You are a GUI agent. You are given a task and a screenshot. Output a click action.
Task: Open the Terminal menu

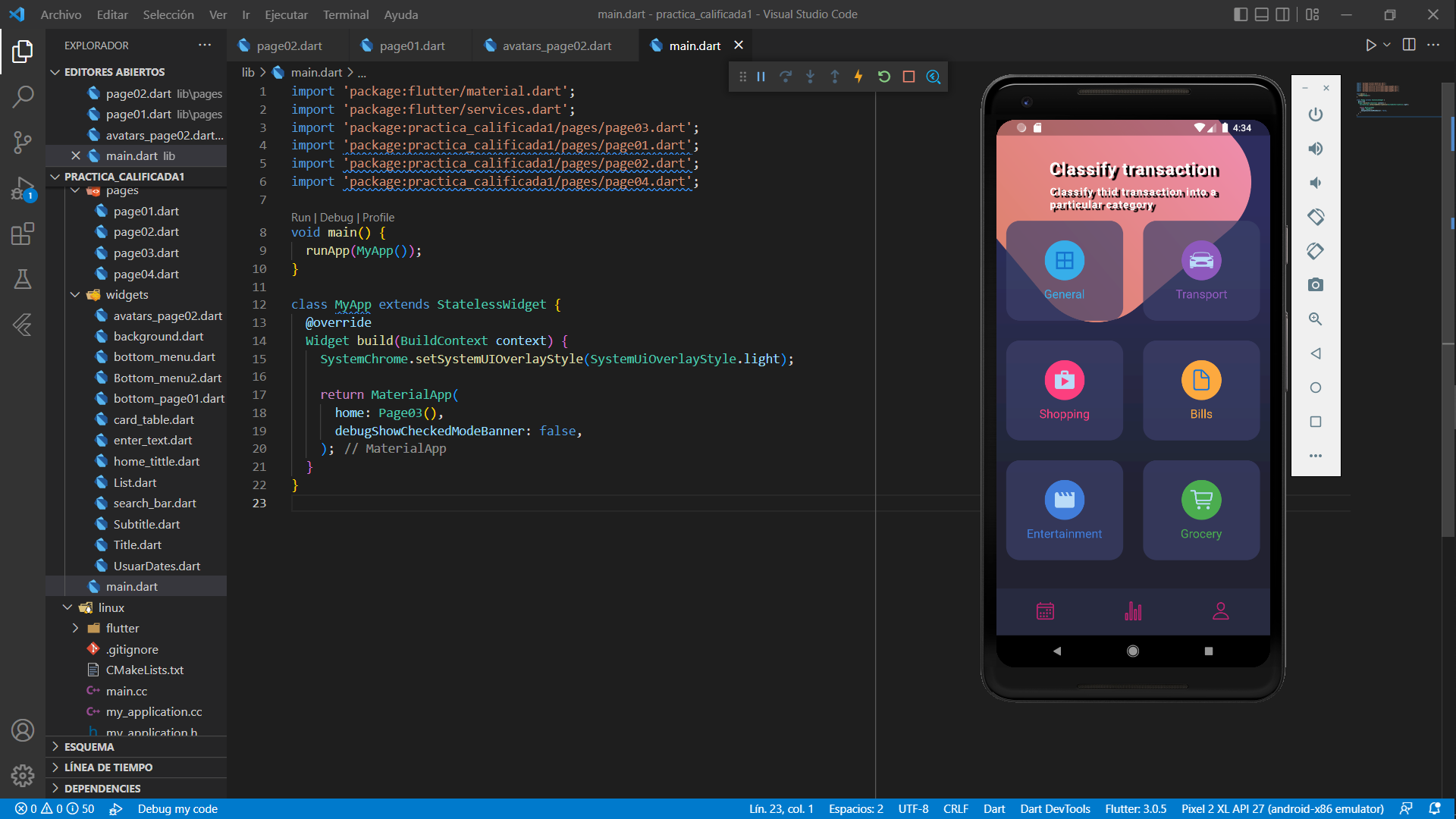(346, 14)
